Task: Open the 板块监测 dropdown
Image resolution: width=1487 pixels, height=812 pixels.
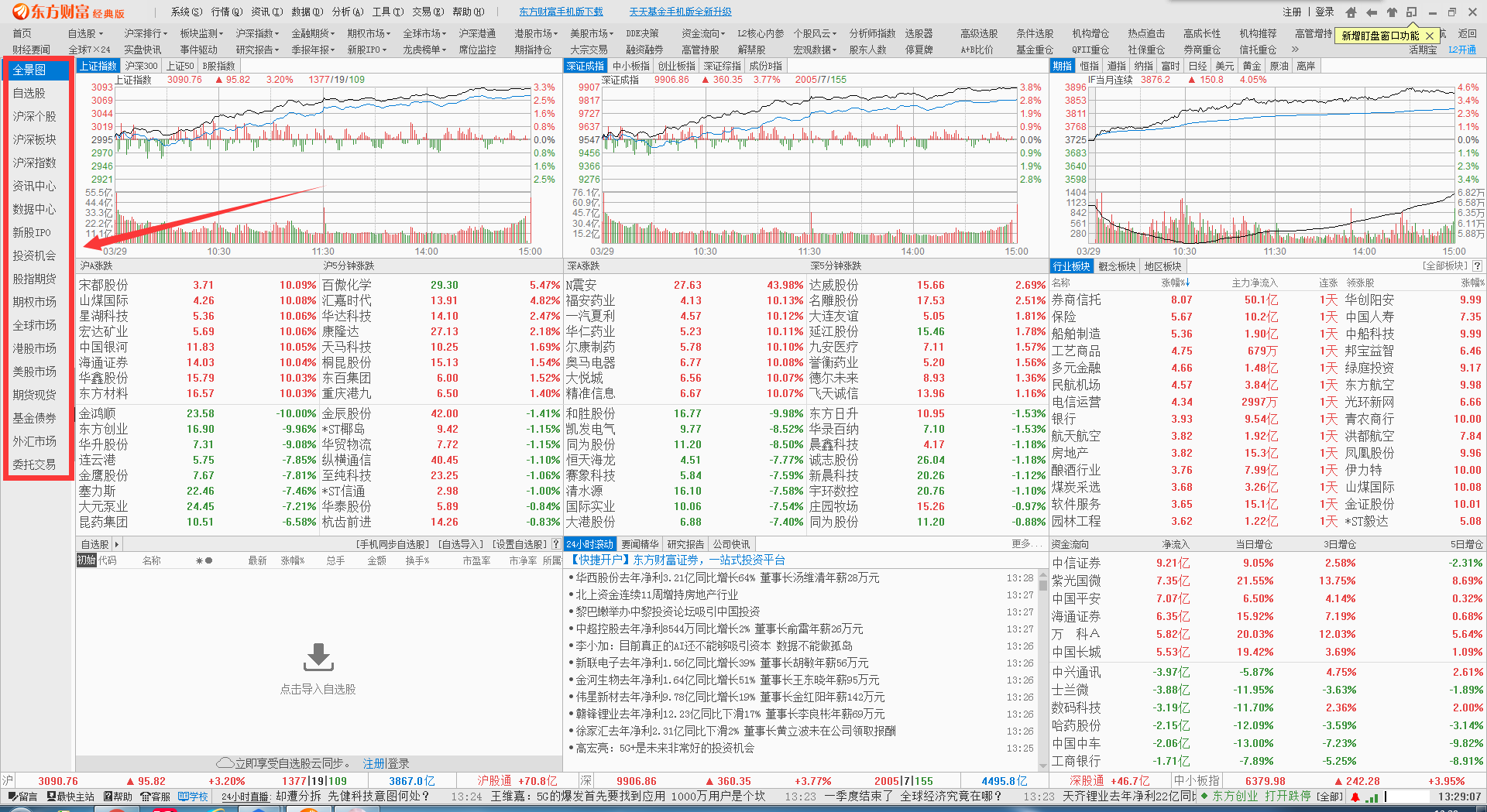Action: pyautogui.click(x=201, y=34)
